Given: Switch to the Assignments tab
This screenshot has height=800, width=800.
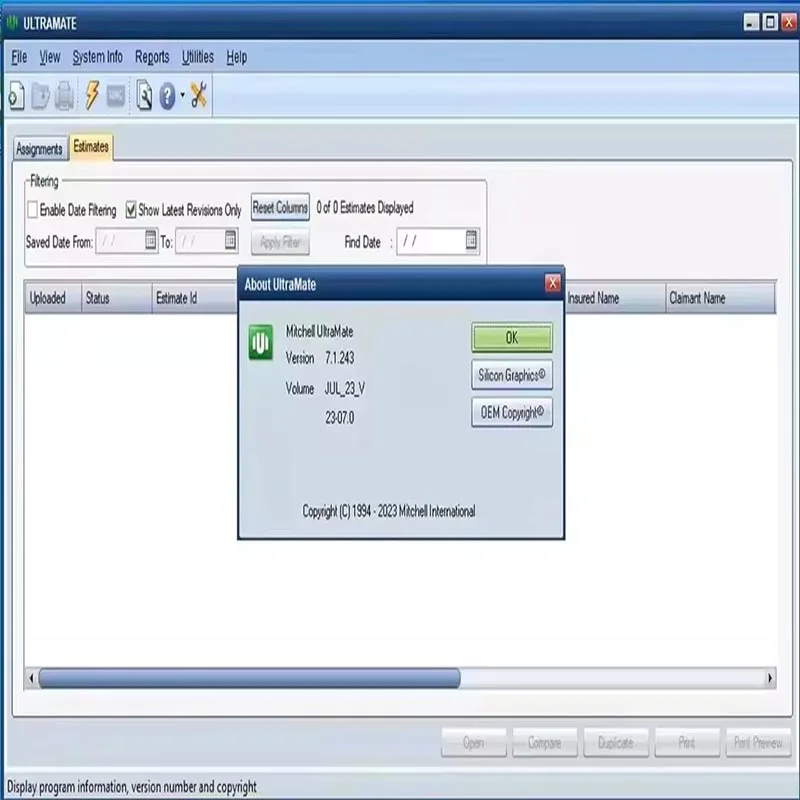Looking at the screenshot, I should point(39,148).
